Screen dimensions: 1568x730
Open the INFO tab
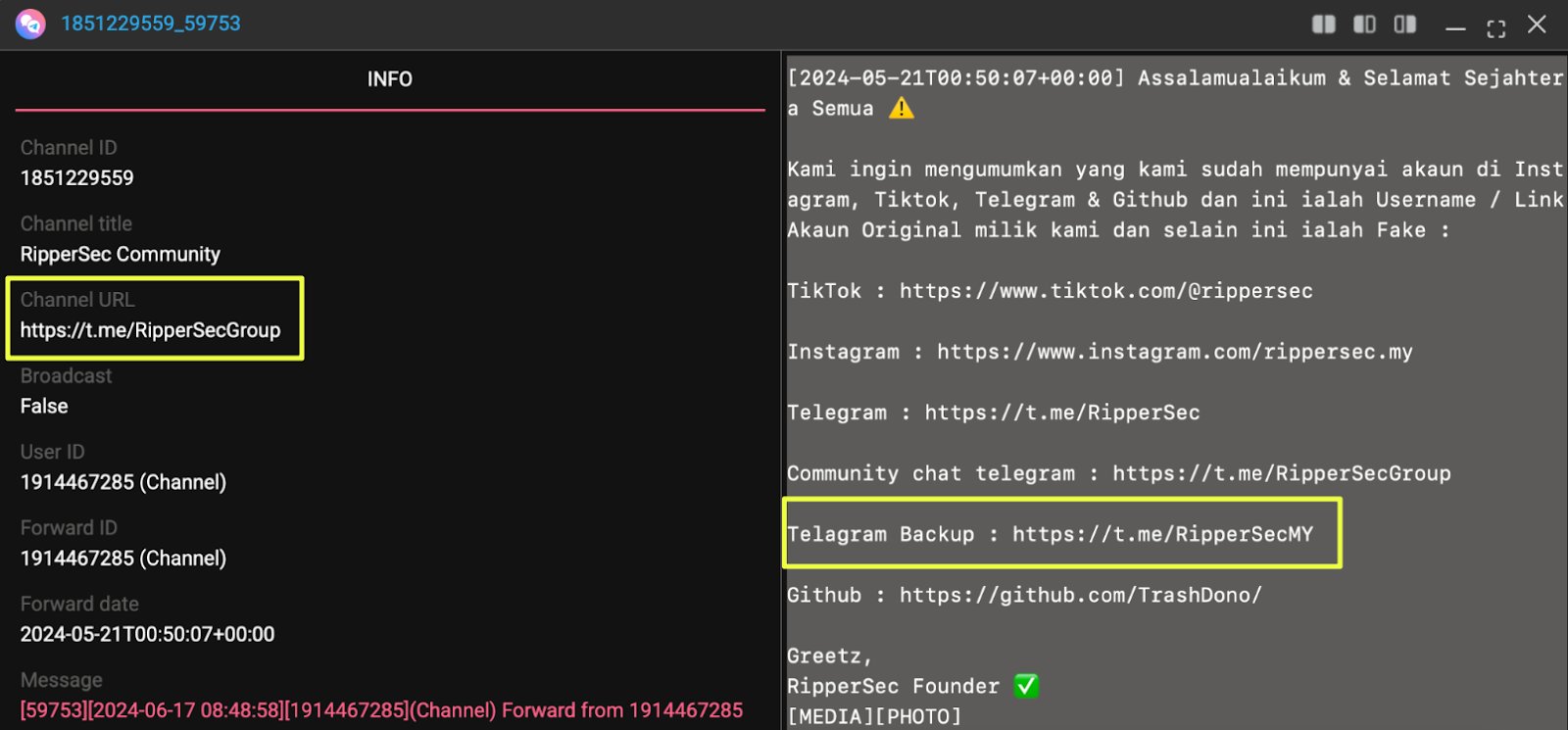389,79
